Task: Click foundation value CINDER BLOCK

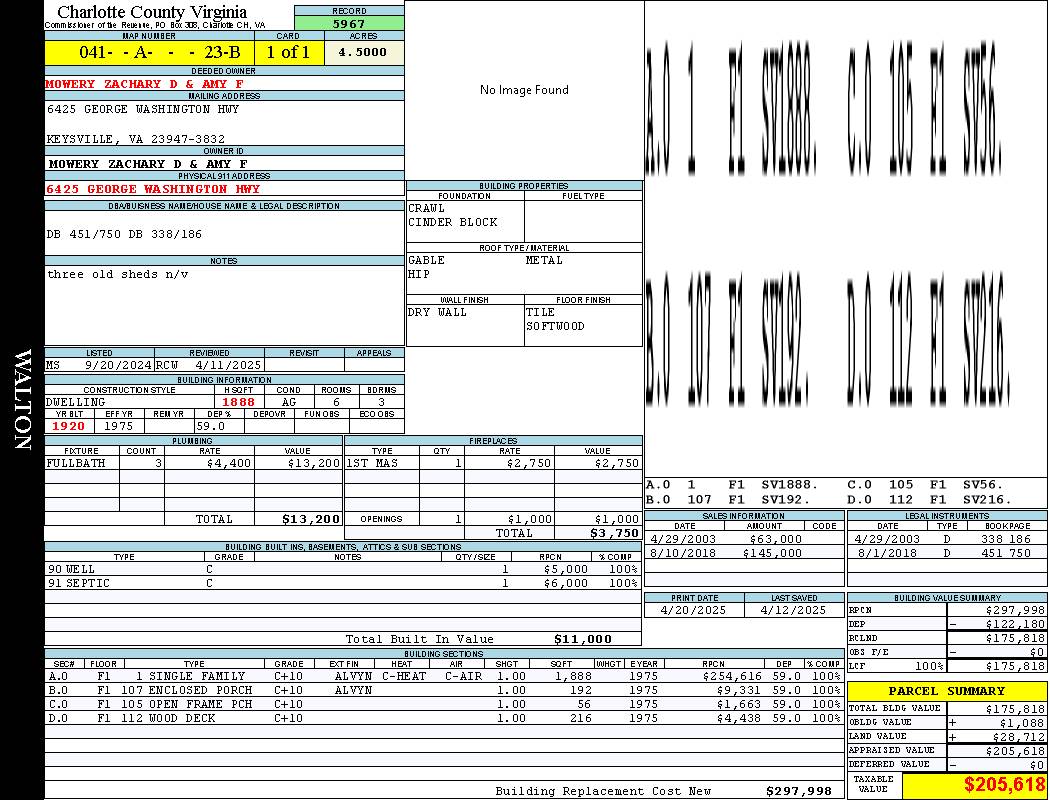Action: 453,222
